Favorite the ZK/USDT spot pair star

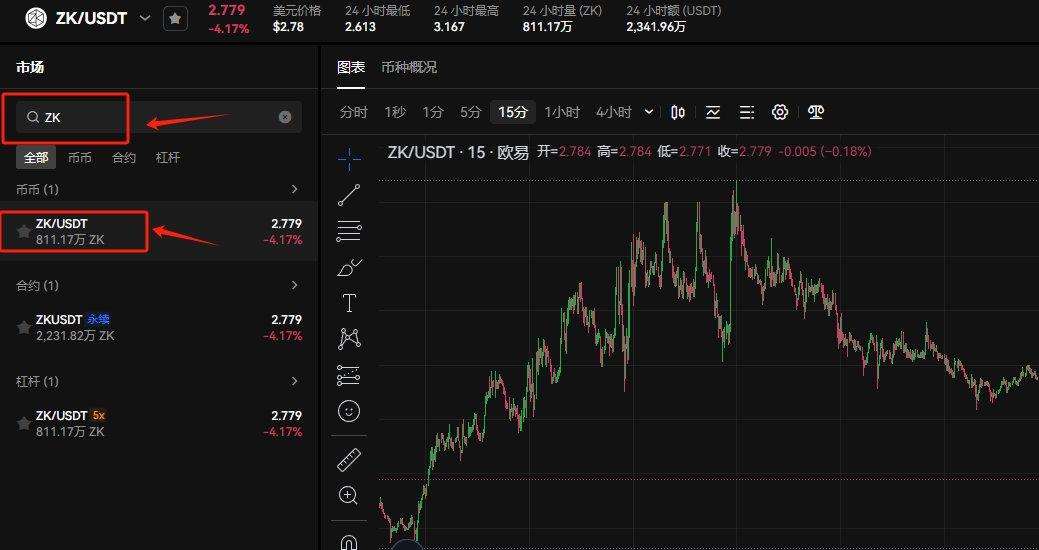pyautogui.click(x=24, y=232)
